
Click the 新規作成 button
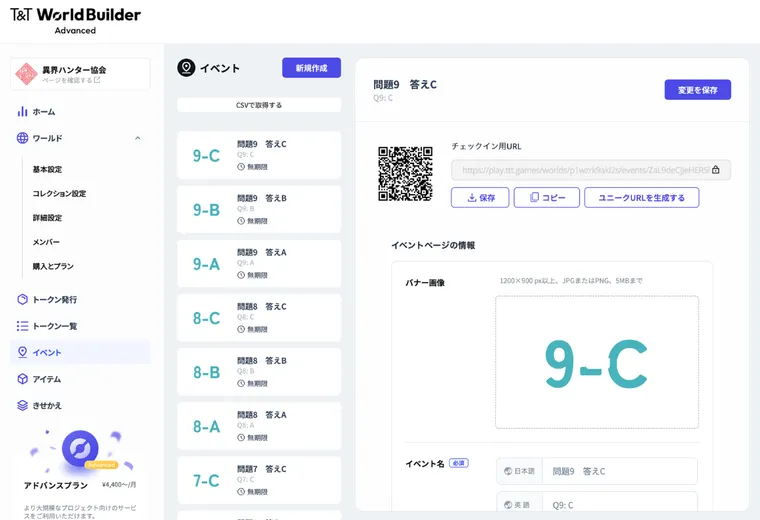pos(311,68)
